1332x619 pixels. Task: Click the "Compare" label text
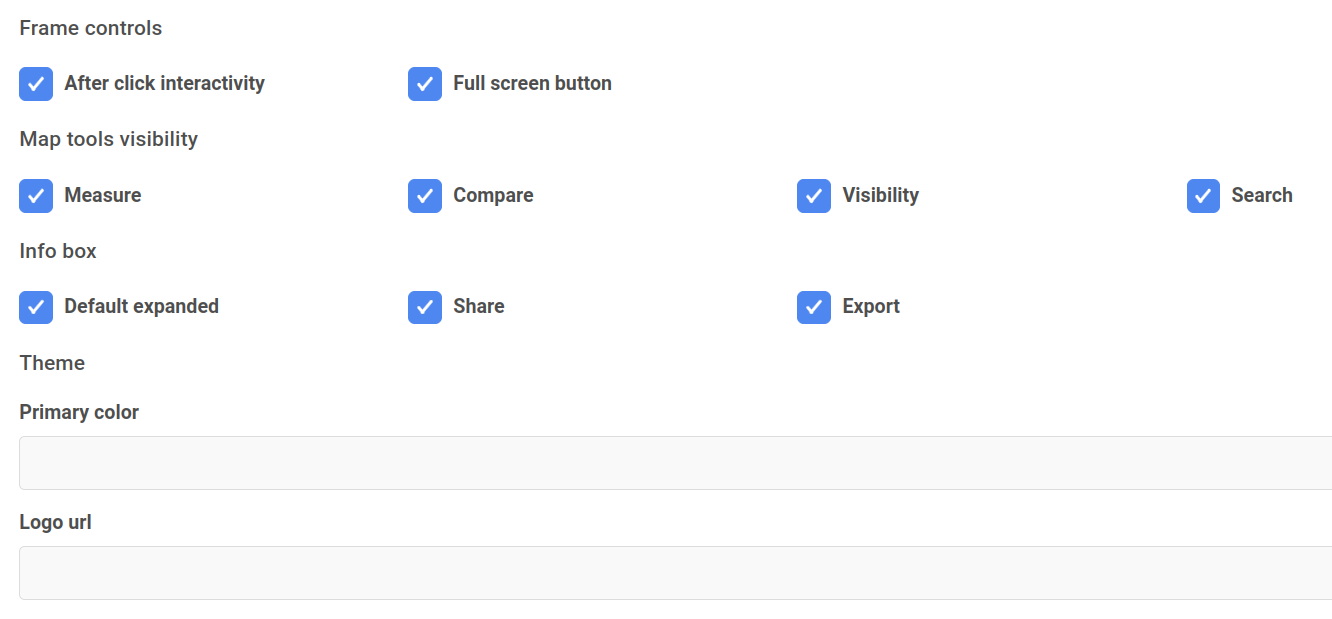[493, 196]
